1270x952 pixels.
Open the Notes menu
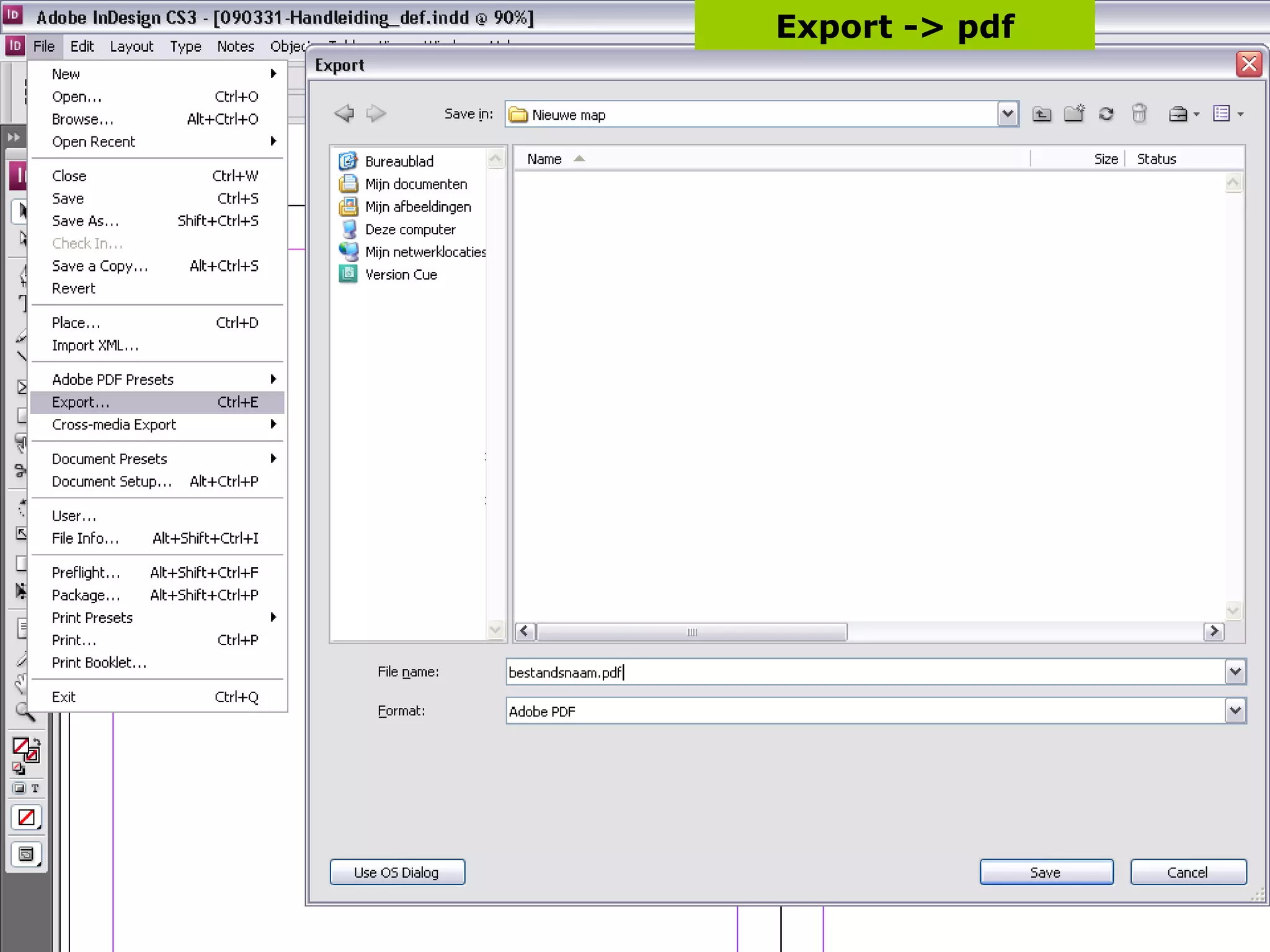point(236,46)
